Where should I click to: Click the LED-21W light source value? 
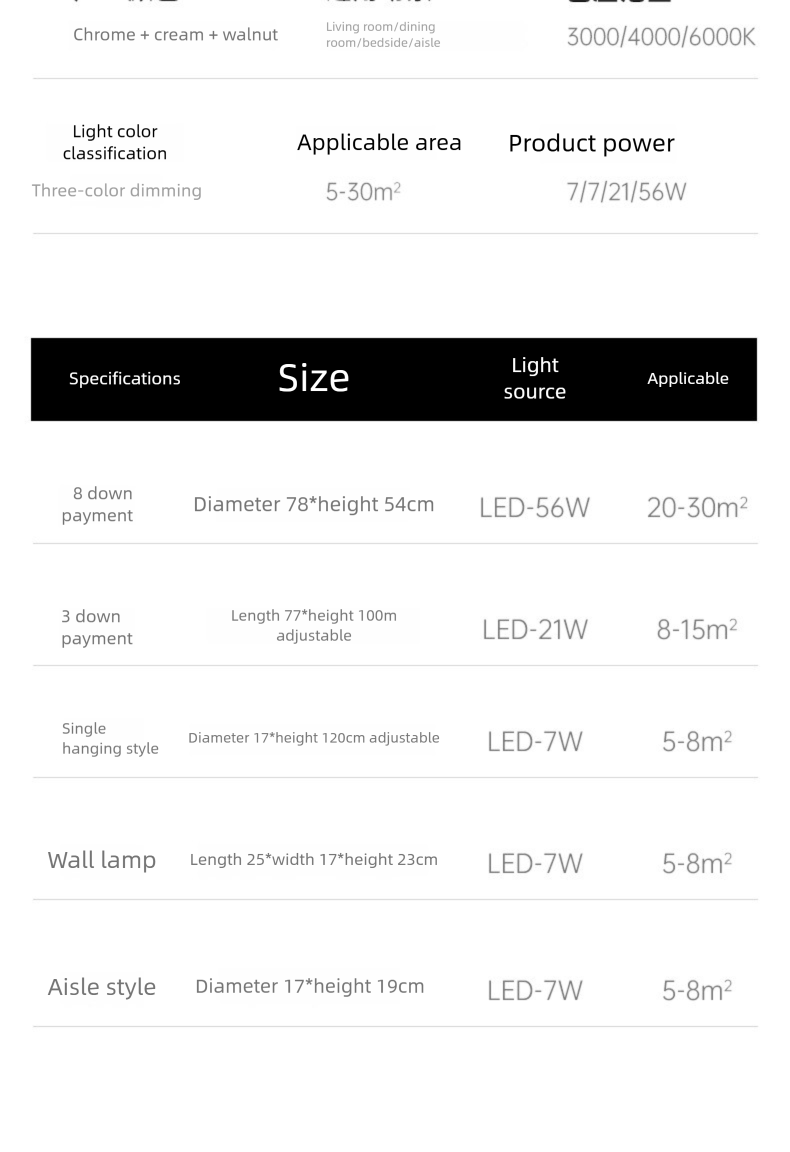pos(534,630)
